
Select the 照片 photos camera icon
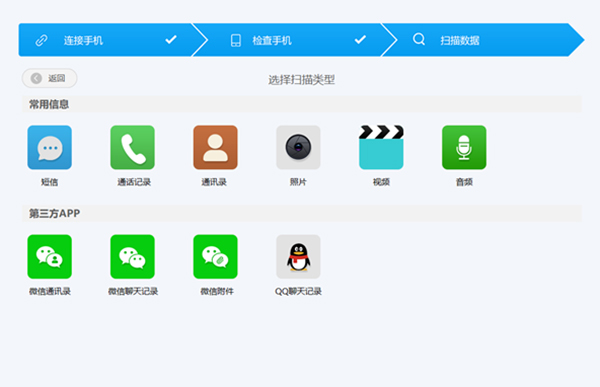pos(298,147)
